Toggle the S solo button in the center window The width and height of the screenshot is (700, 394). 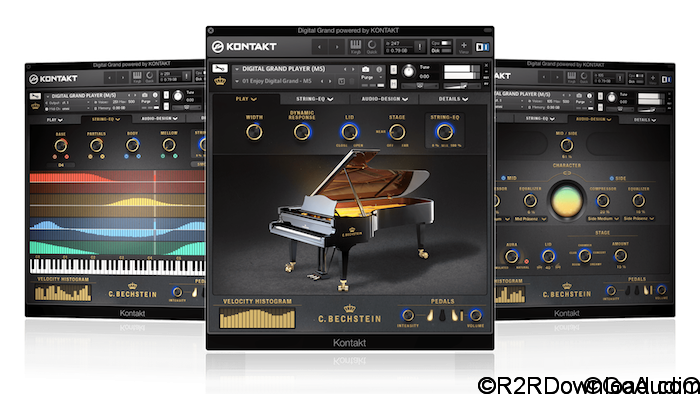pyautogui.click(x=393, y=69)
